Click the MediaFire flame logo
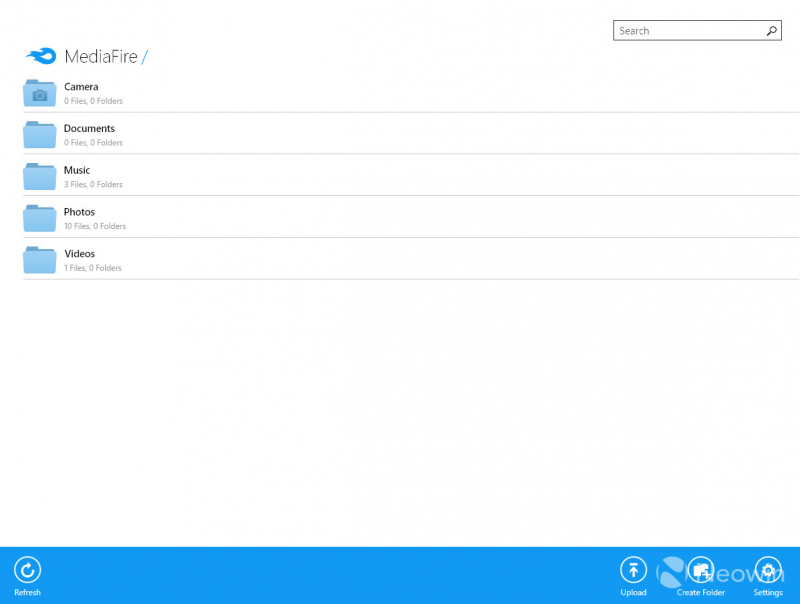 41,56
